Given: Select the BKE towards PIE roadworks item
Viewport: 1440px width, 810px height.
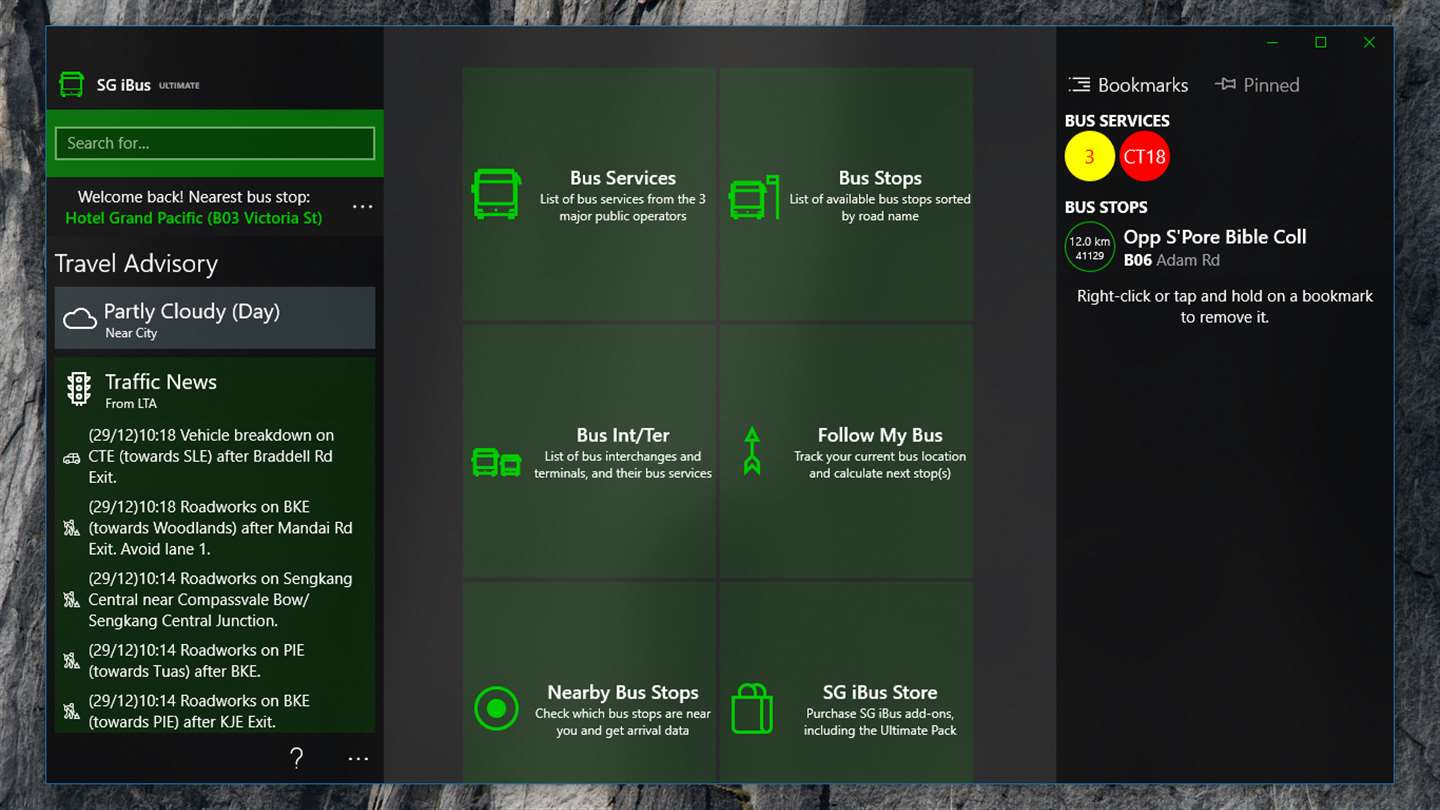Looking at the screenshot, I should tap(215, 711).
